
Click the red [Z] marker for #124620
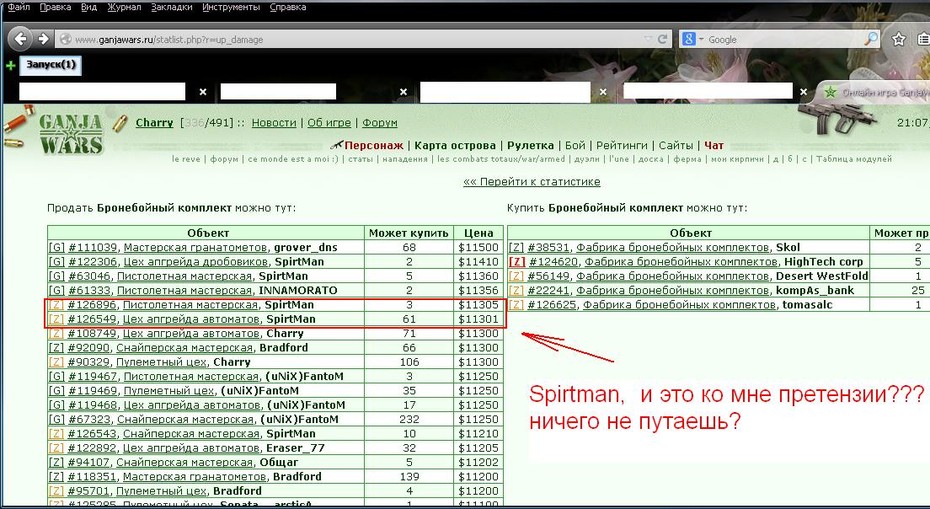coord(517,262)
